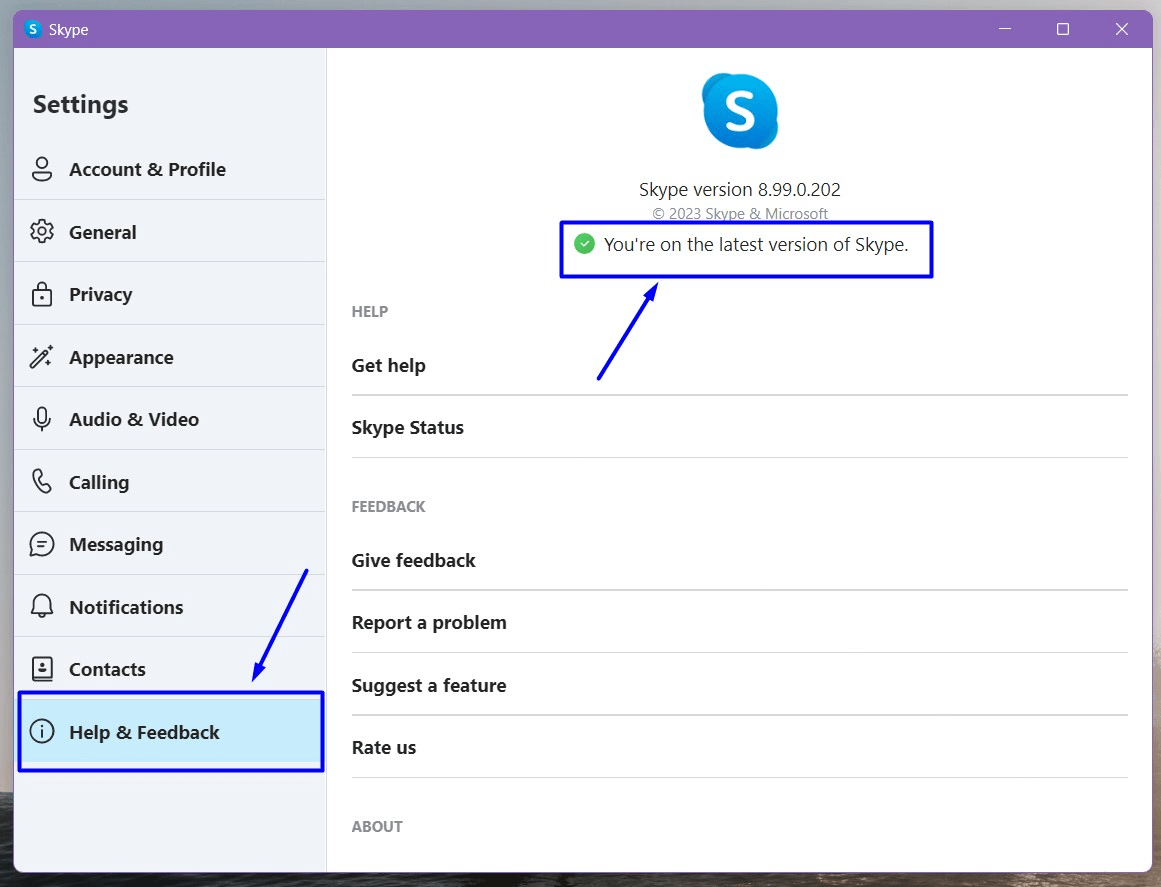
Task: Click the Calling phone handset icon
Action: tap(42, 482)
